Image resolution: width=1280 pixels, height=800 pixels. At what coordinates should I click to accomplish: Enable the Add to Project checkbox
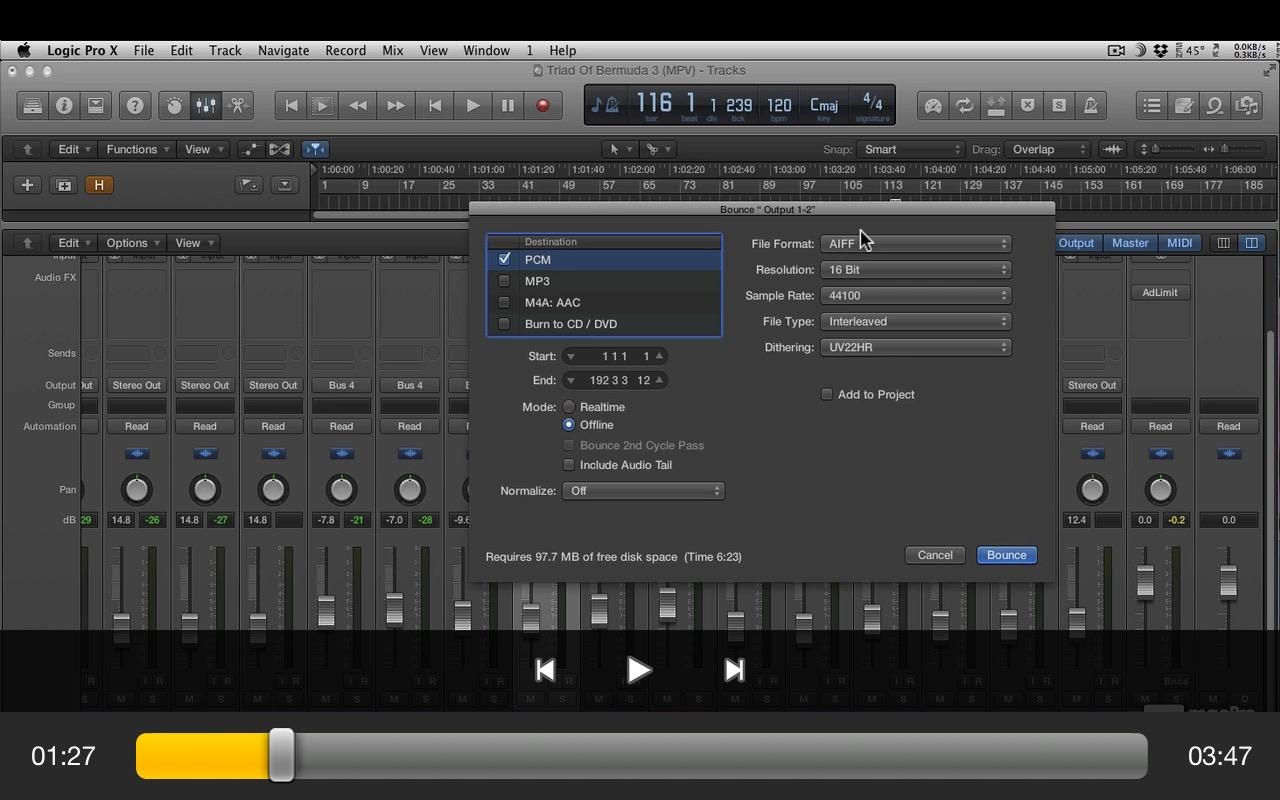pyautogui.click(x=827, y=394)
